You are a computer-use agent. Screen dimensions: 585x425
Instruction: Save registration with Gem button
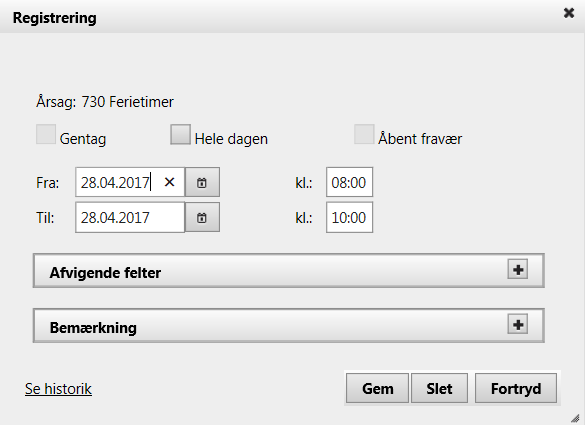click(x=378, y=388)
